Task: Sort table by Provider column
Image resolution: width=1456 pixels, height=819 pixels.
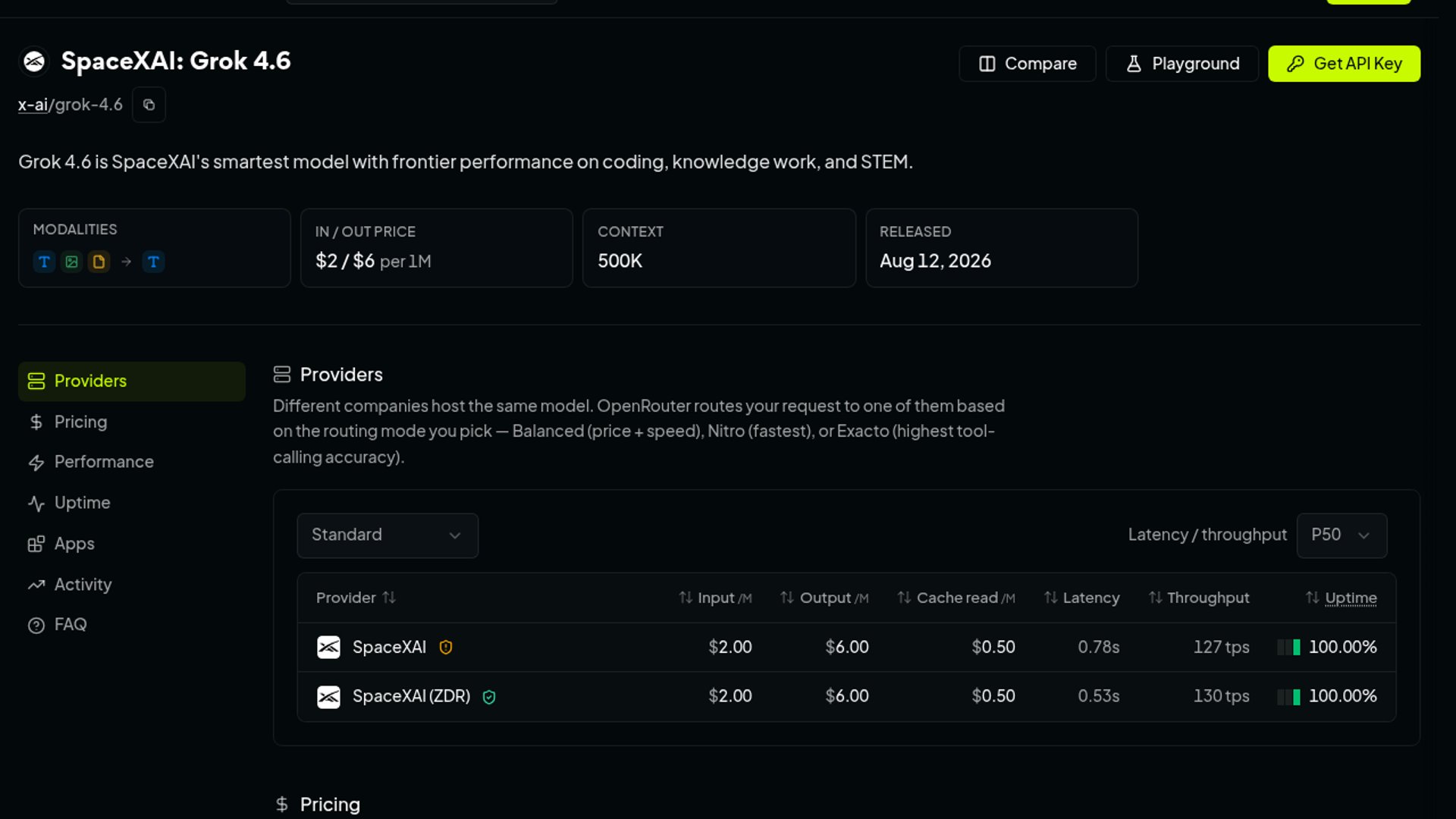Action: pos(356,598)
